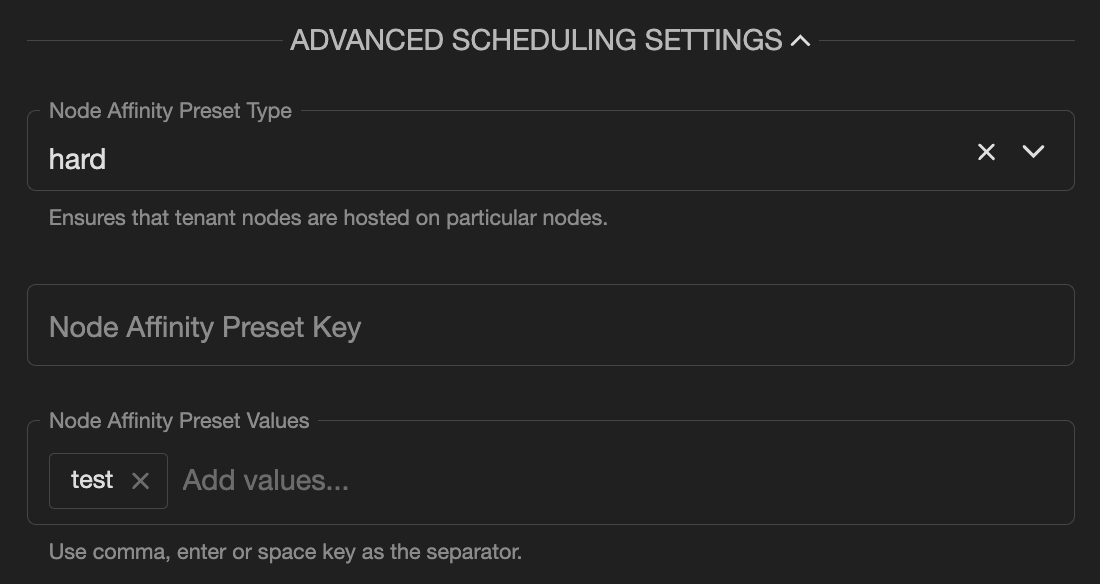Click the clear icon in Node Affinity Preset Type

pos(986,152)
